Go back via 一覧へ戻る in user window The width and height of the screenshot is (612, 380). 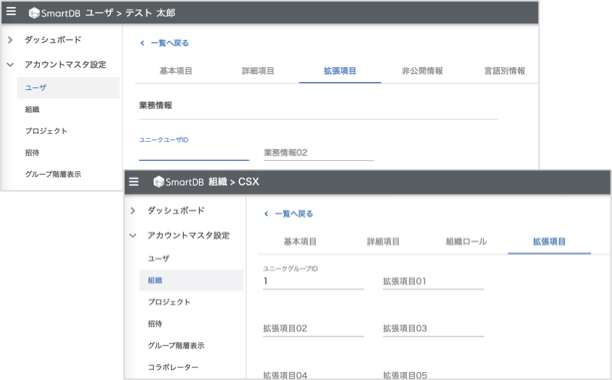pyautogui.click(x=164, y=43)
